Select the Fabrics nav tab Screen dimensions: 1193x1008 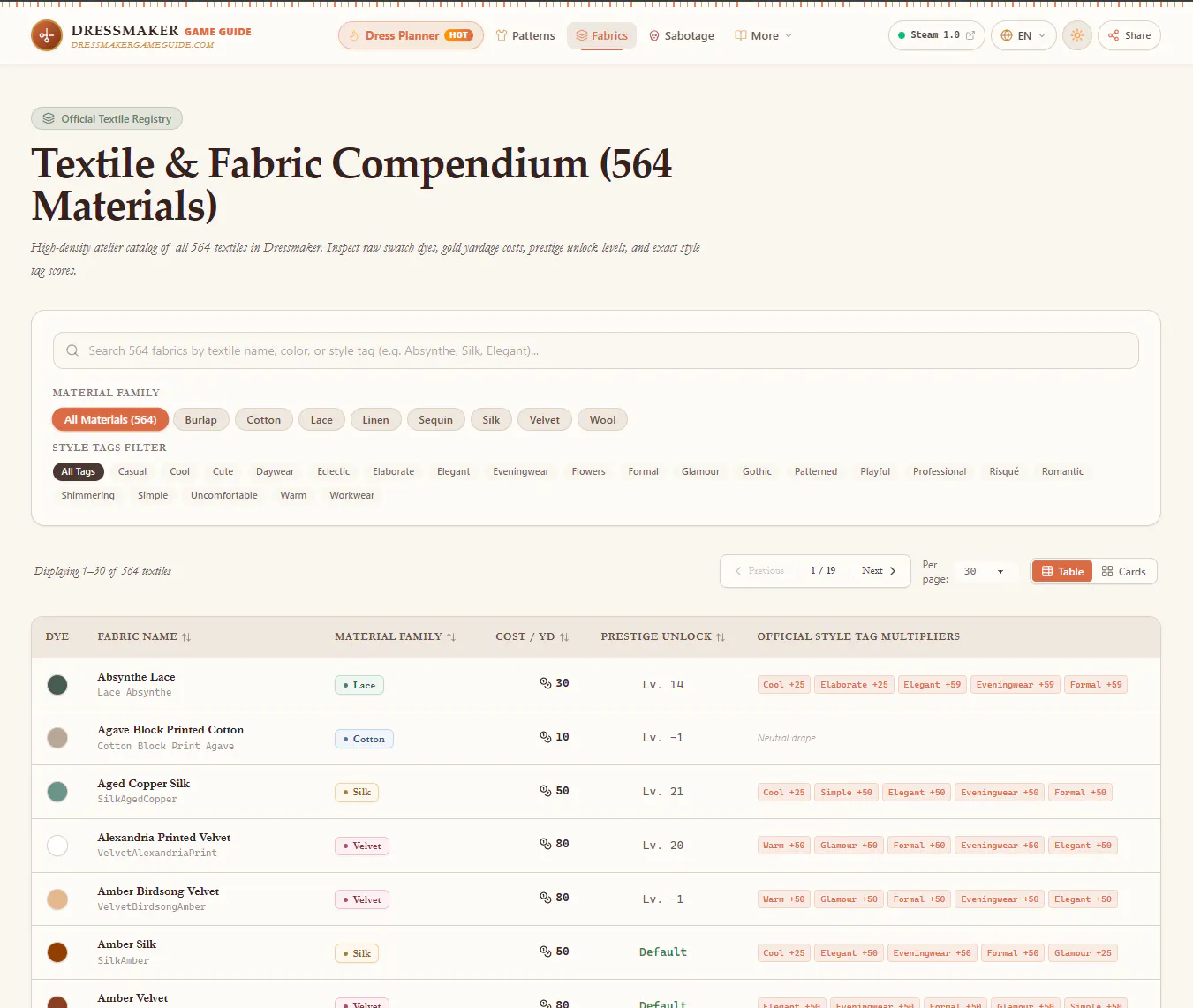[601, 35]
